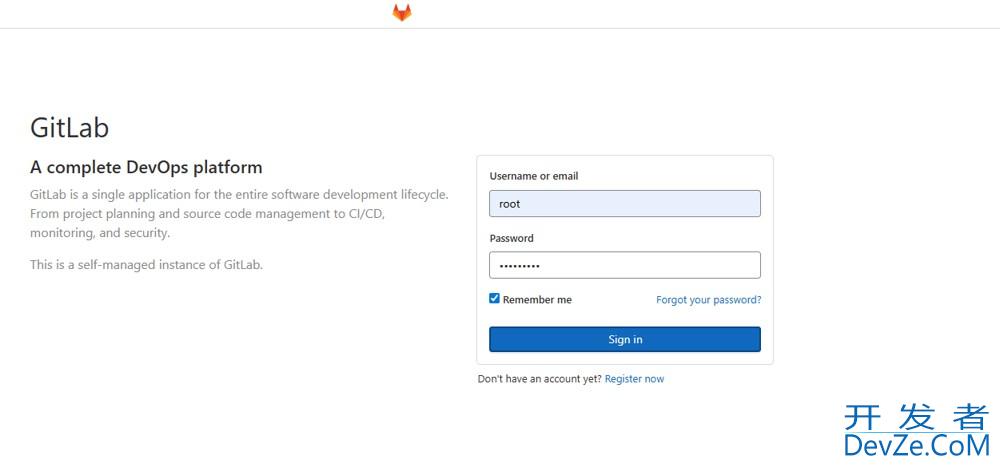Click the Remember me label

tap(537, 299)
